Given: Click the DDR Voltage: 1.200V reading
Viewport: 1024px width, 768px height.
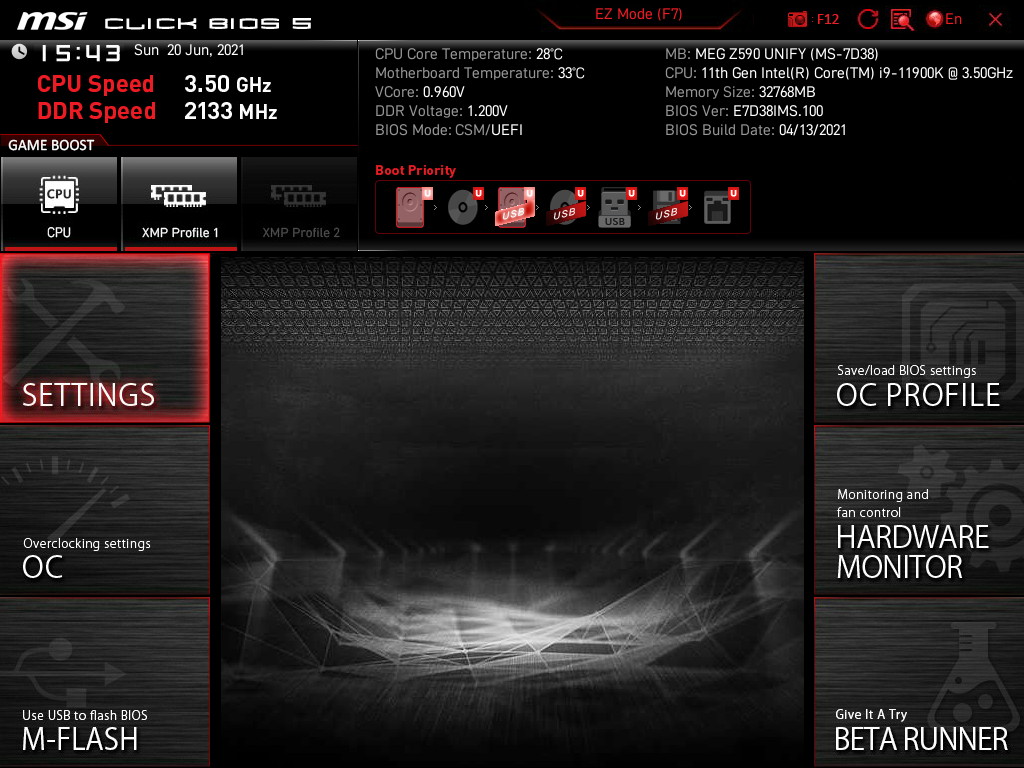Looking at the screenshot, I should (441, 111).
